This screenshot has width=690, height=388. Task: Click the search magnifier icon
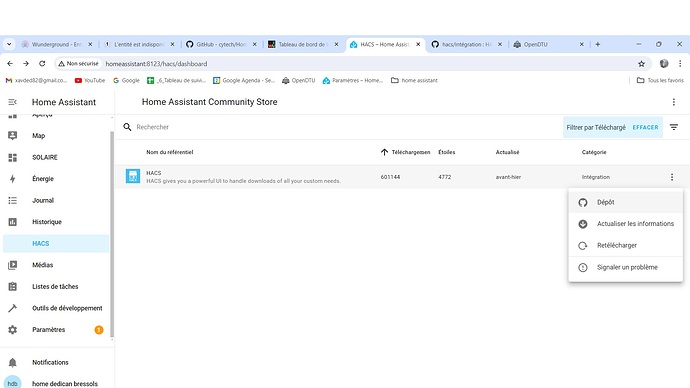tap(127, 127)
